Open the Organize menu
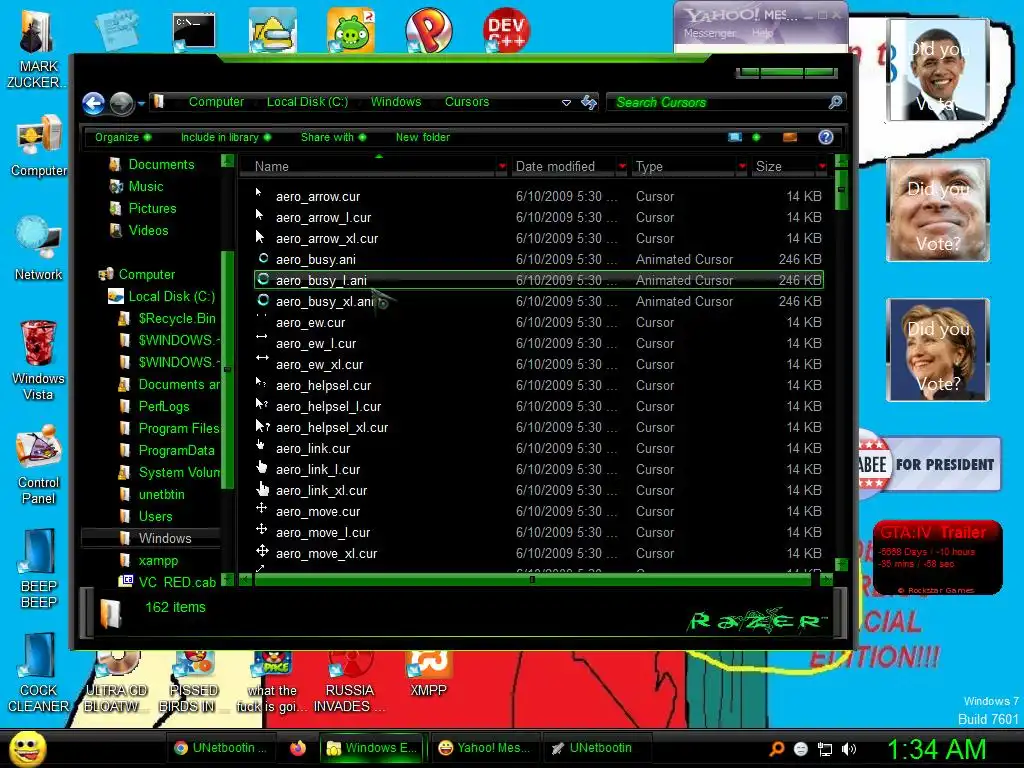Screen dimensions: 1024x768 (x=123, y=137)
